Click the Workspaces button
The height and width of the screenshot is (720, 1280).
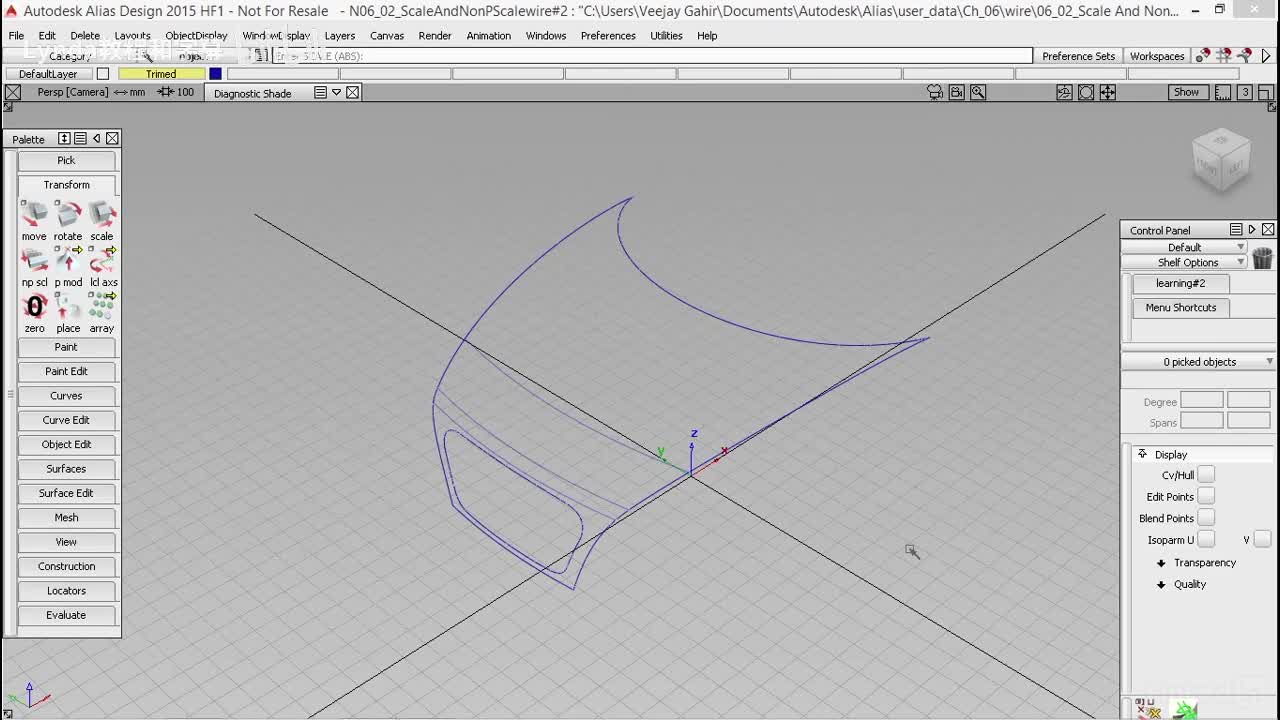point(1157,56)
